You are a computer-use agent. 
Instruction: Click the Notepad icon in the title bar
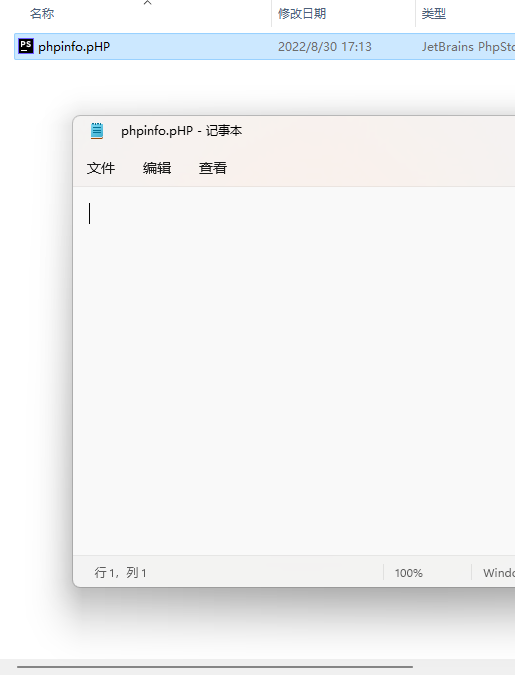(97, 131)
